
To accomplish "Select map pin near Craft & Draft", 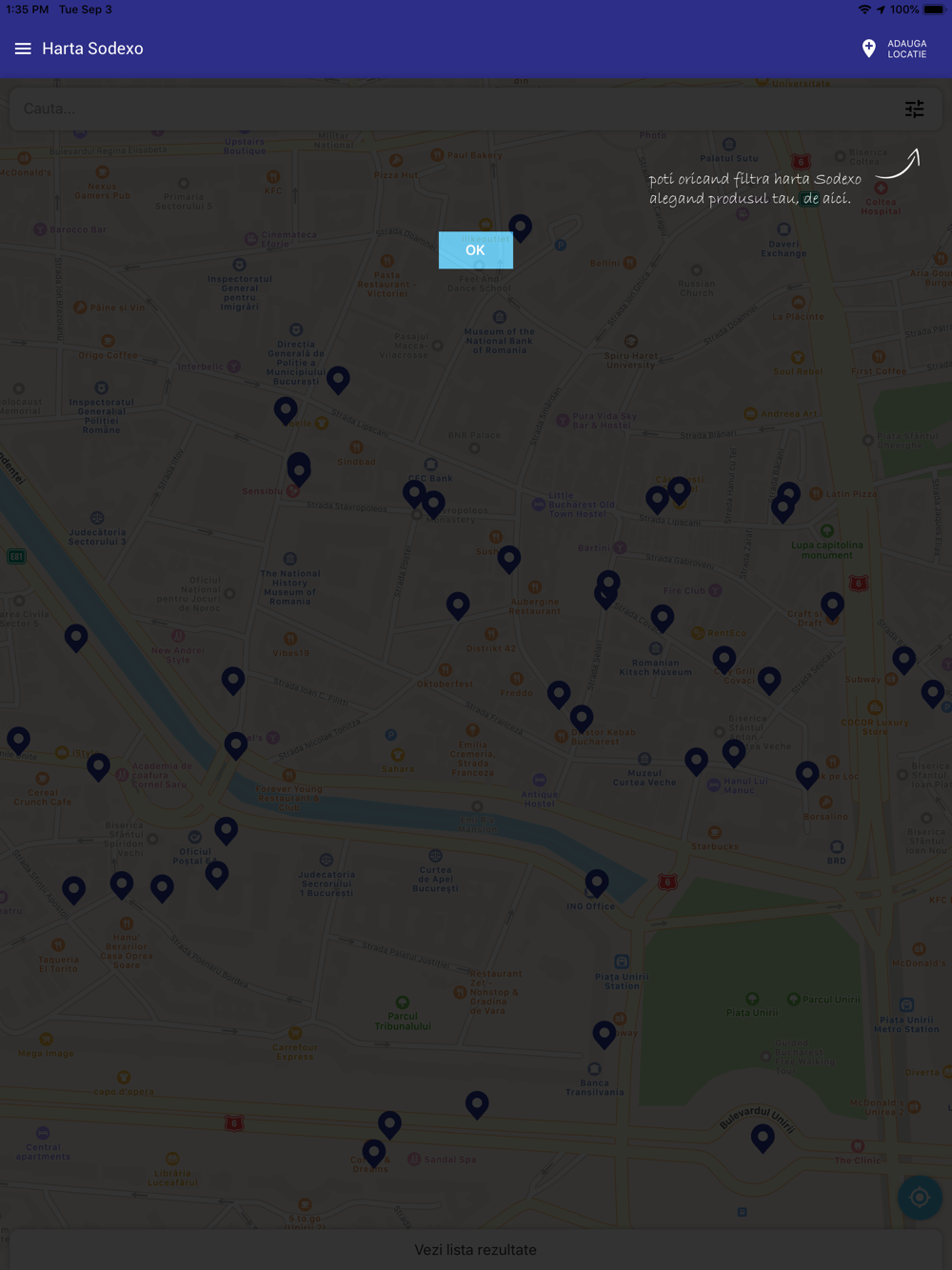I will point(833,605).
